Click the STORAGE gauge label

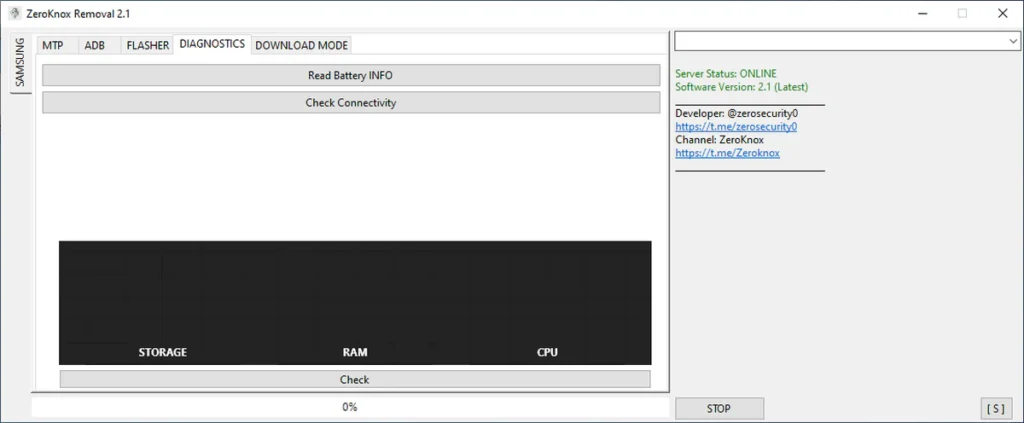click(x=162, y=352)
